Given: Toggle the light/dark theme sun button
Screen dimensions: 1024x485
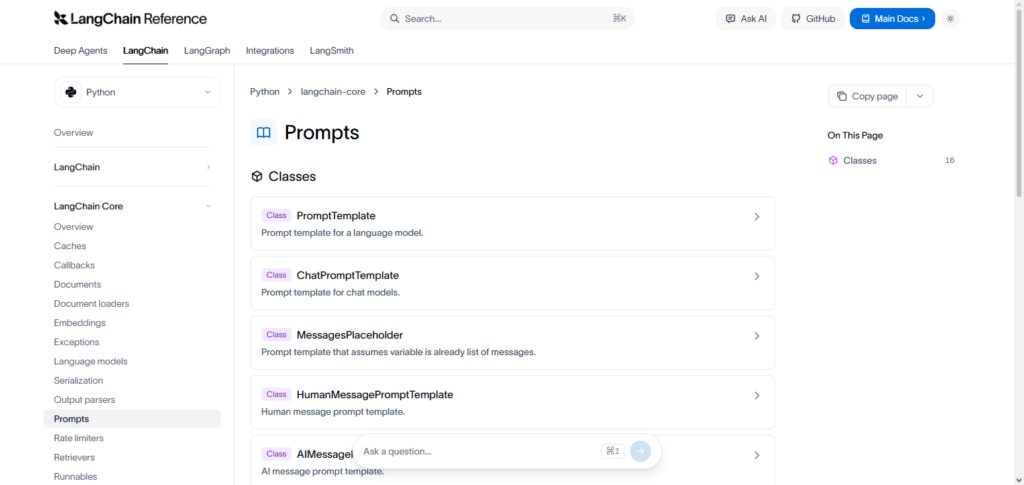Looking at the screenshot, I should click(950, 19).
